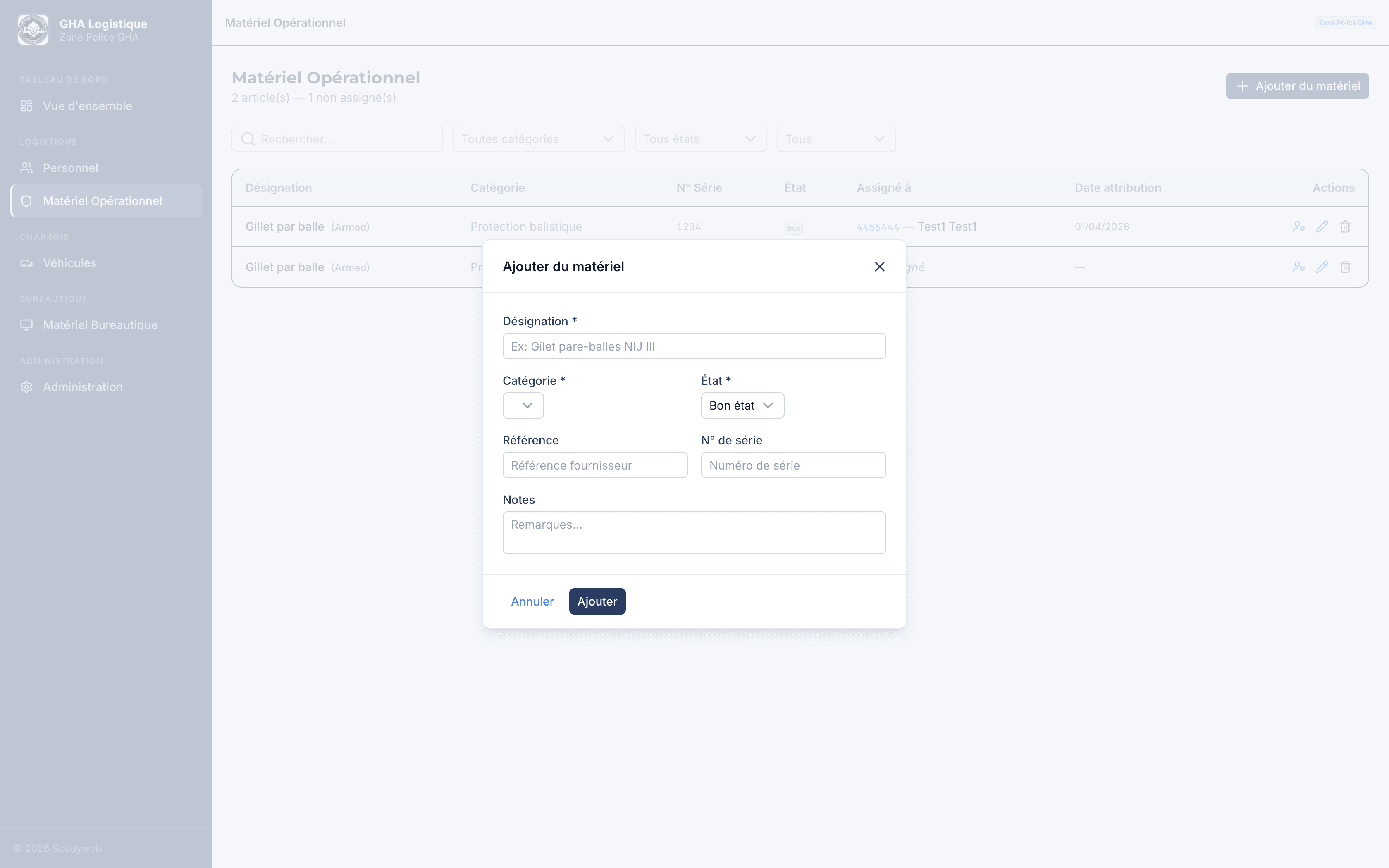
Task: Click the Annuler link in the modal
Action: click(532, 601)
